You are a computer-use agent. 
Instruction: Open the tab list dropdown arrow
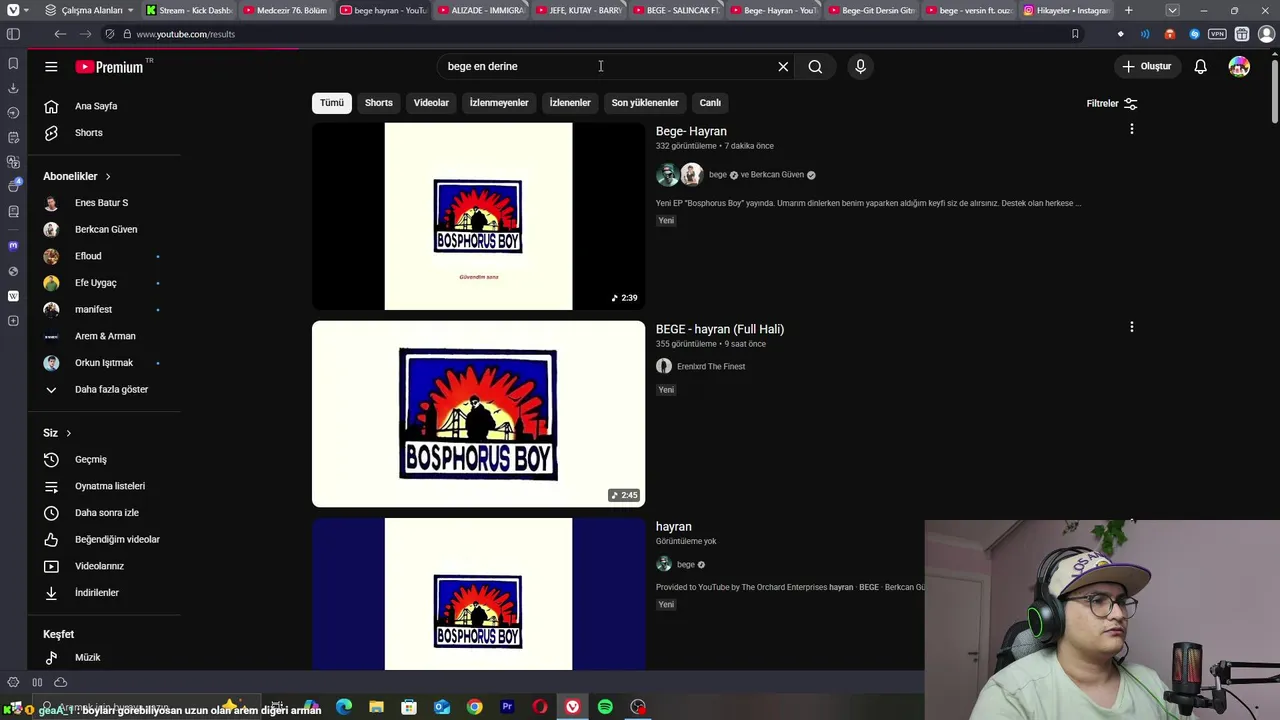[1172, 10]
